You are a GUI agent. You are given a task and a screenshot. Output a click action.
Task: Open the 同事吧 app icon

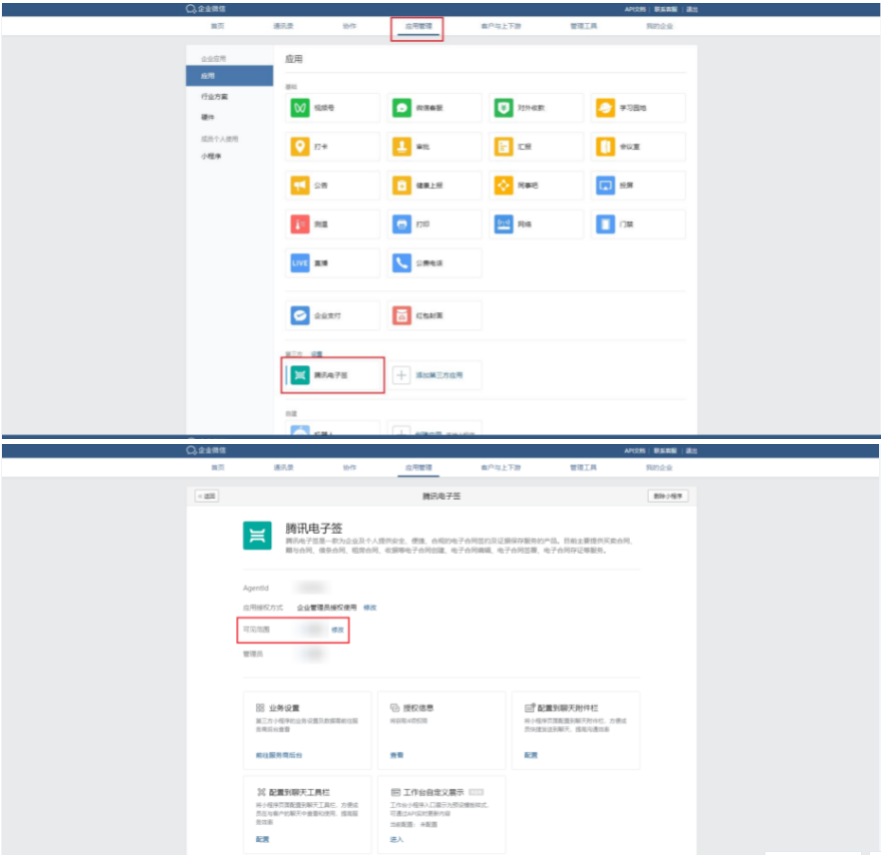(x=503, y=185)
